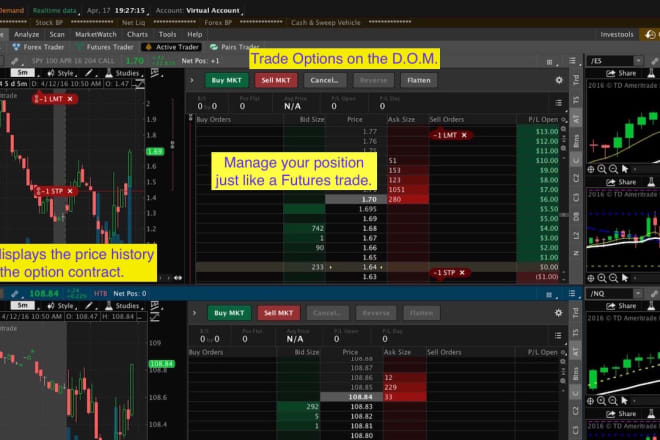Image resolution: width=660 pixels, height=440 pixels.
Task: Open the Charts tab
Action: coord(137,35)
